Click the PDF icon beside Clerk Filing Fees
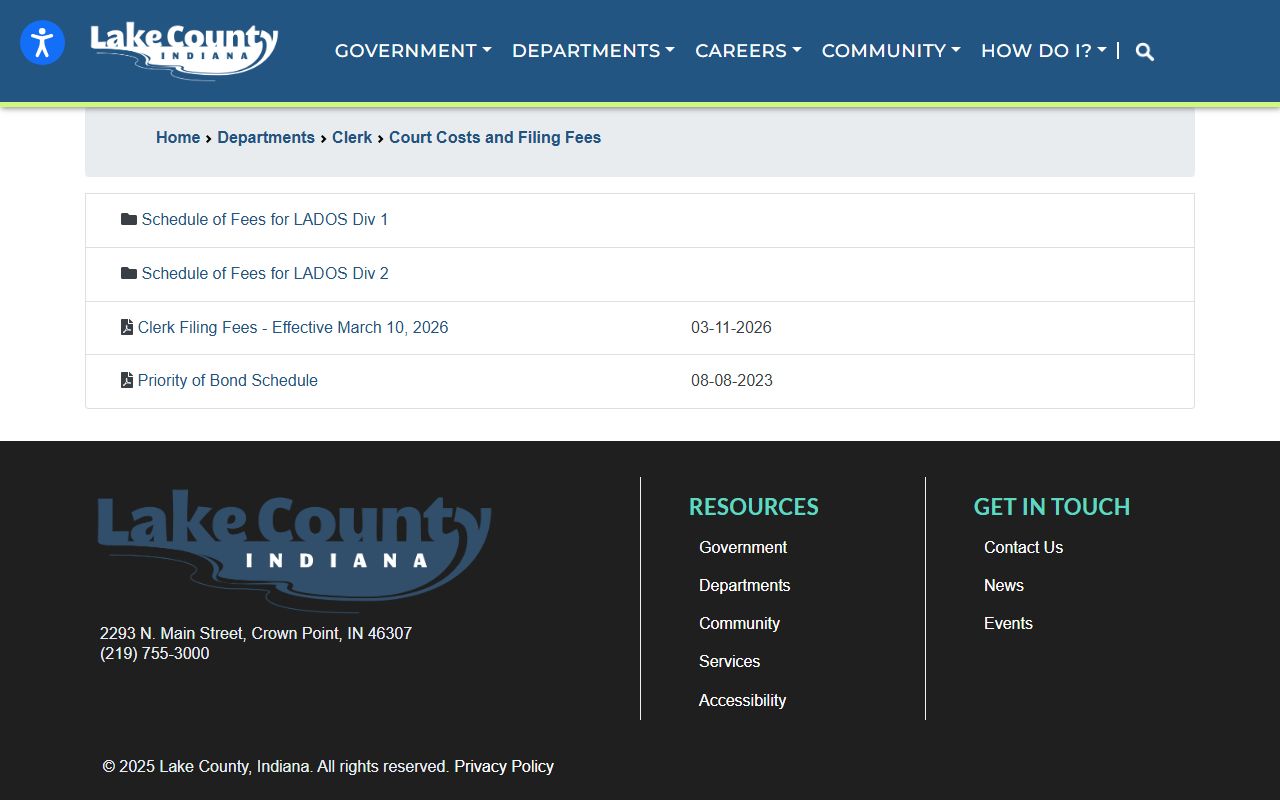Screen dimensions: 1280x800 click(x=127, y=327)
